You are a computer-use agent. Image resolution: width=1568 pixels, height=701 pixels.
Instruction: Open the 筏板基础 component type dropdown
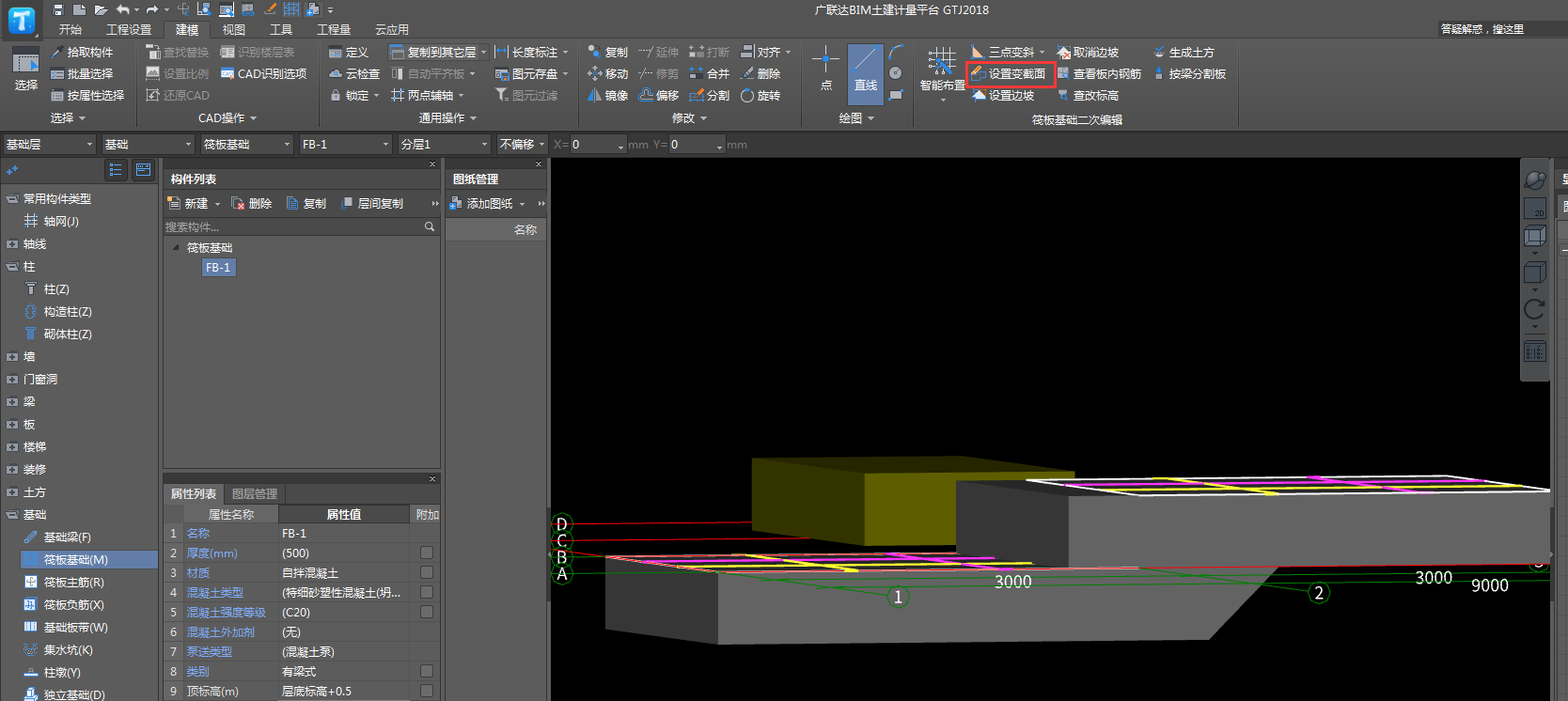247,145
